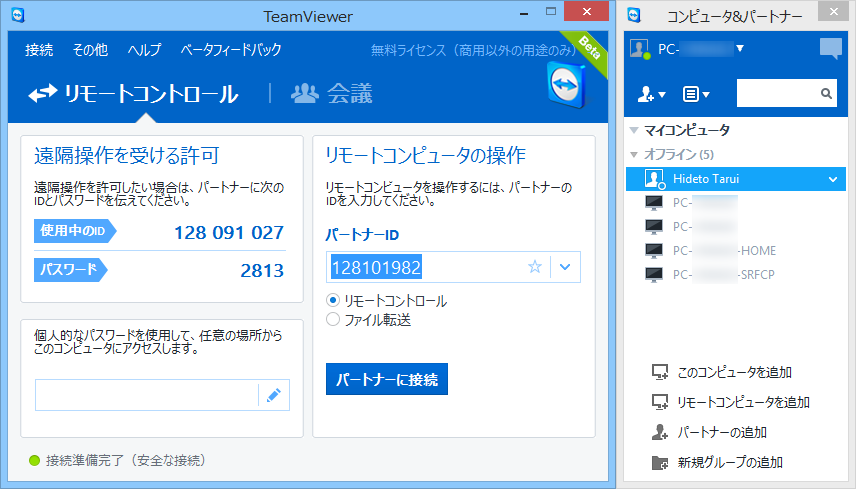Image resolution: width=856 pixels, height=489 pixels.
Task: Click パートナーの追加 person icon
Action: tap(660, 432)
